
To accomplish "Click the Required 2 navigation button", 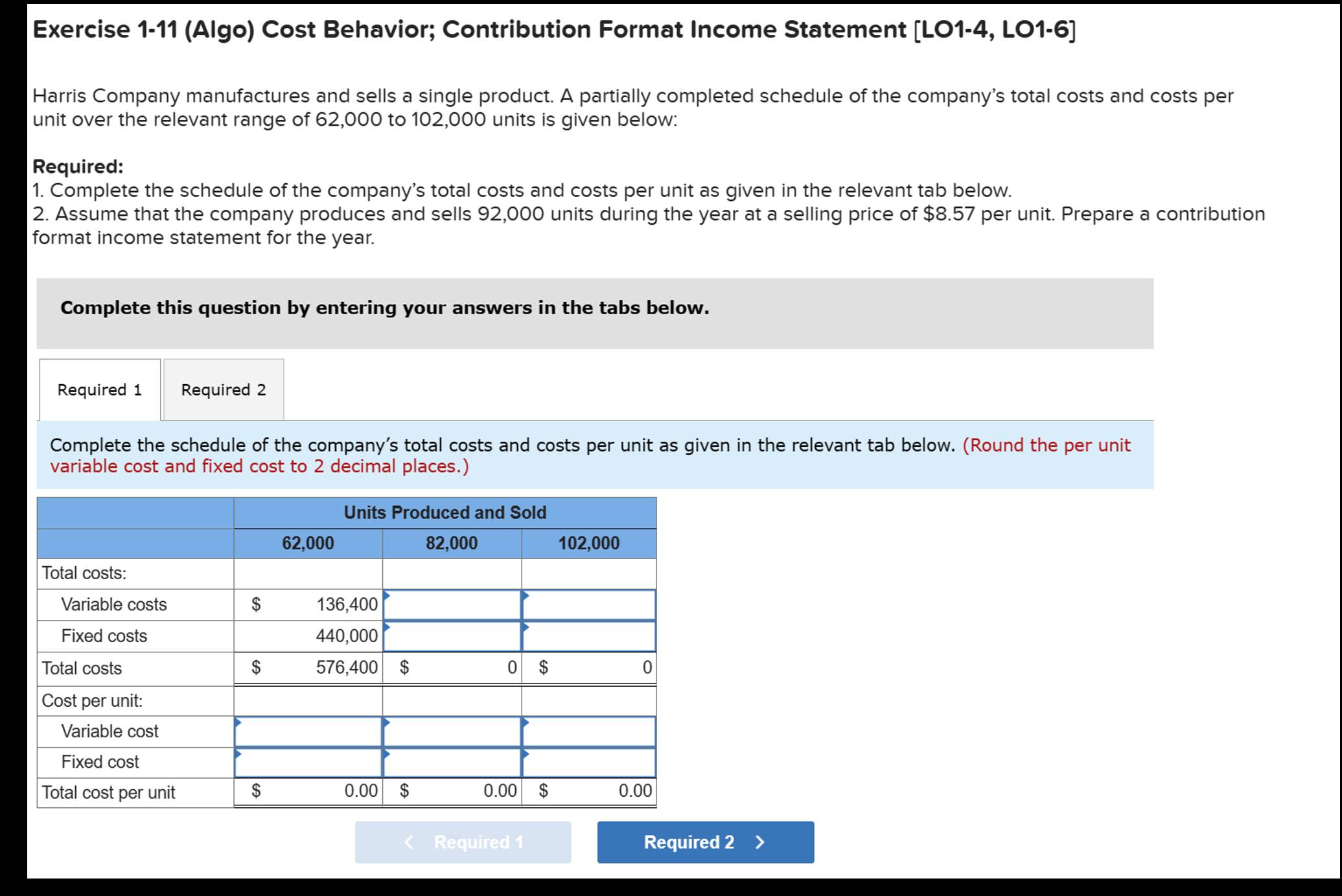I will click(x=706, y=842).
